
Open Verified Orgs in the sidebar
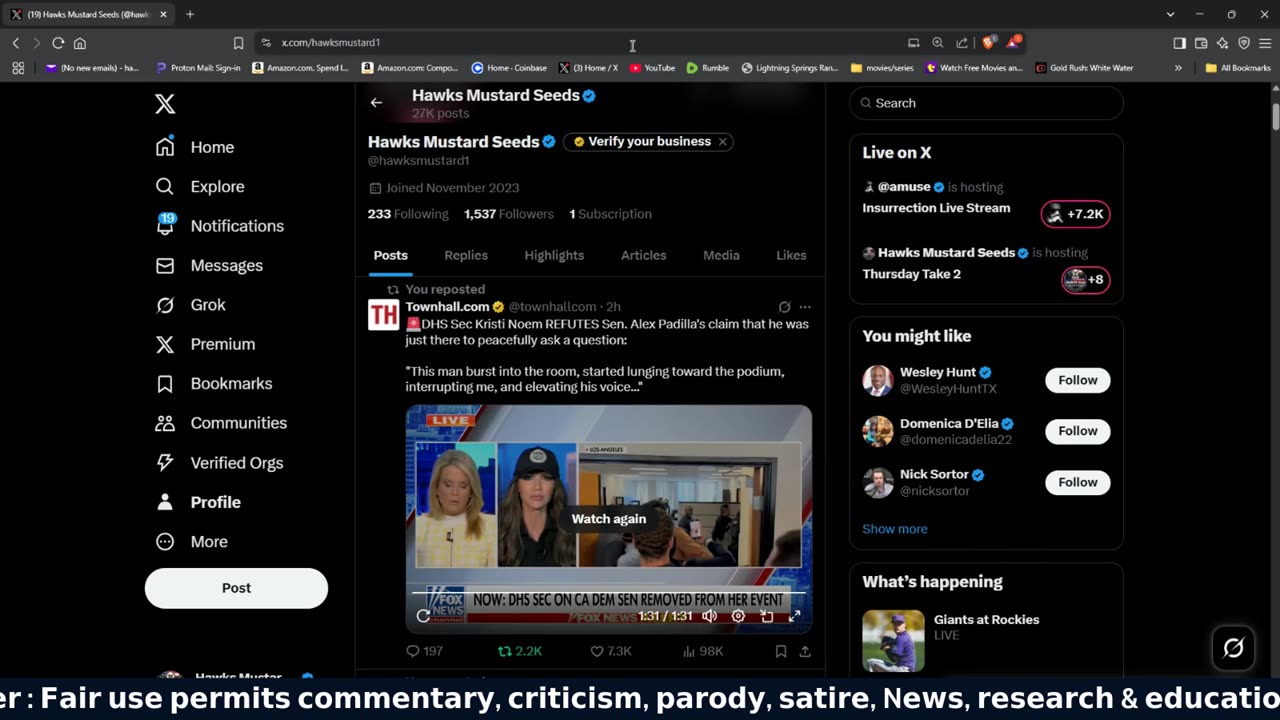219,462
